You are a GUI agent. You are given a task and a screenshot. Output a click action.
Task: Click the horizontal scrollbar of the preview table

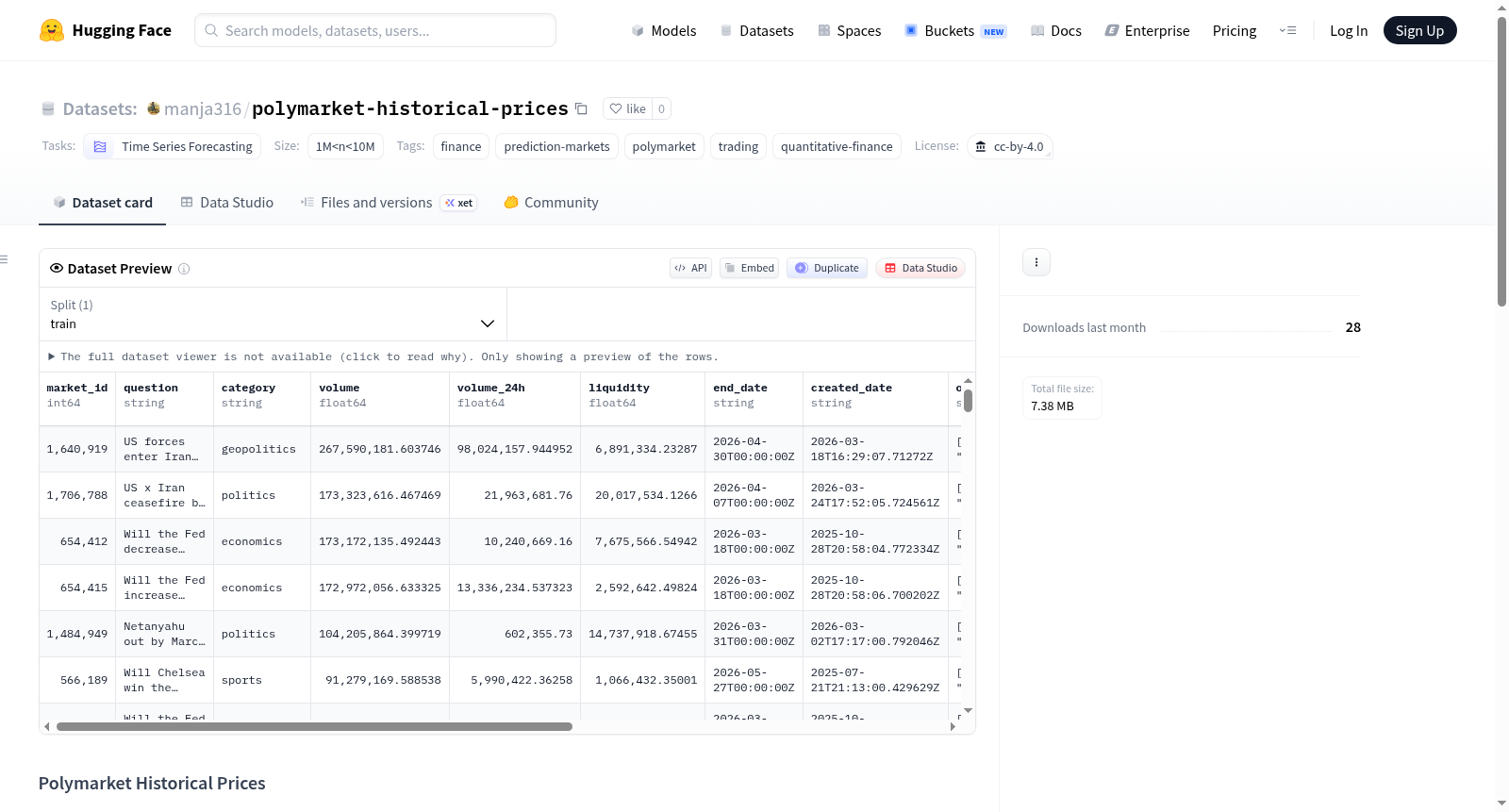(314, 726)
